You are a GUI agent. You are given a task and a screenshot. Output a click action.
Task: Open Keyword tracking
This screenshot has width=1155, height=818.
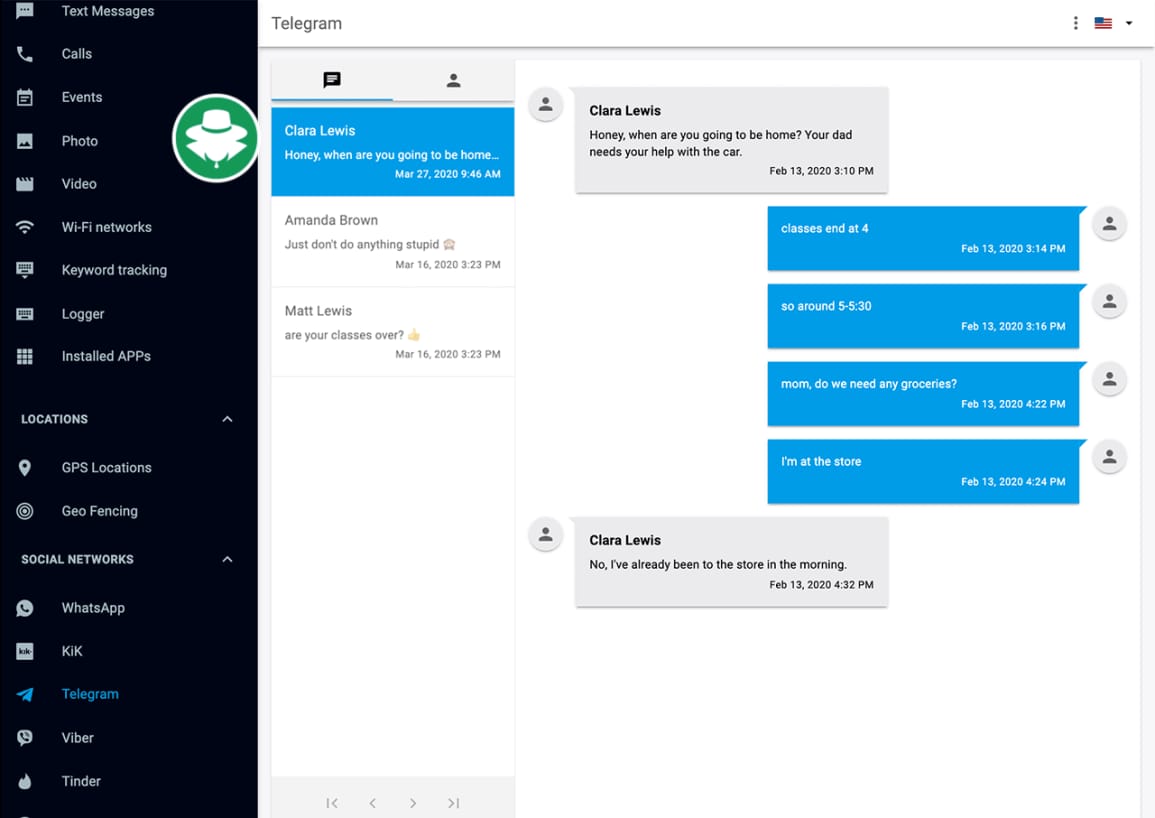(114, 270)
